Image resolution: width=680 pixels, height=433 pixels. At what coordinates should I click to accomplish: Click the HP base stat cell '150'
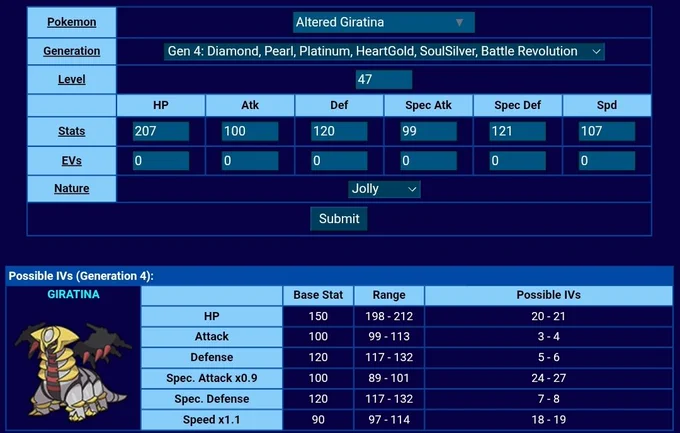(318, 316)
